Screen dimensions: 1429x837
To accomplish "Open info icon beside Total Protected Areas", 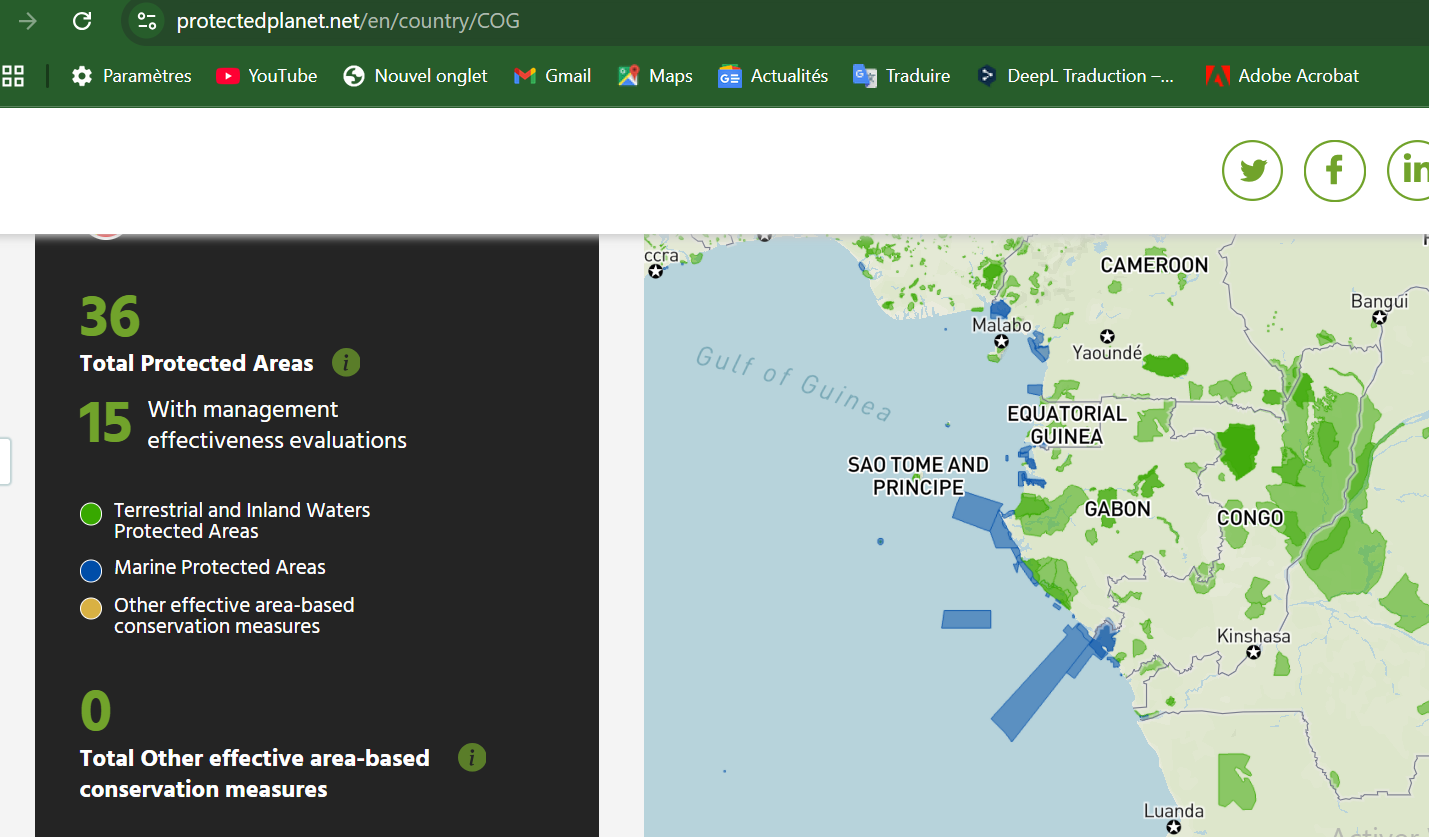I will click(346, 363).
